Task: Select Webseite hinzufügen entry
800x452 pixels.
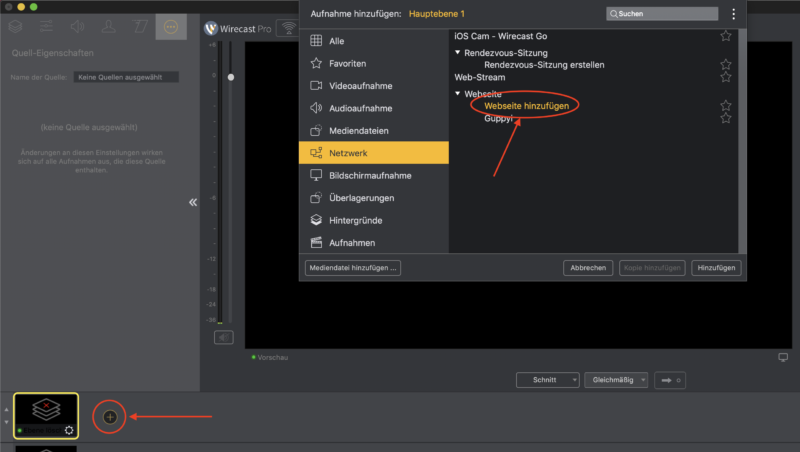Action: pyautogui.click(x=527, y=106)
